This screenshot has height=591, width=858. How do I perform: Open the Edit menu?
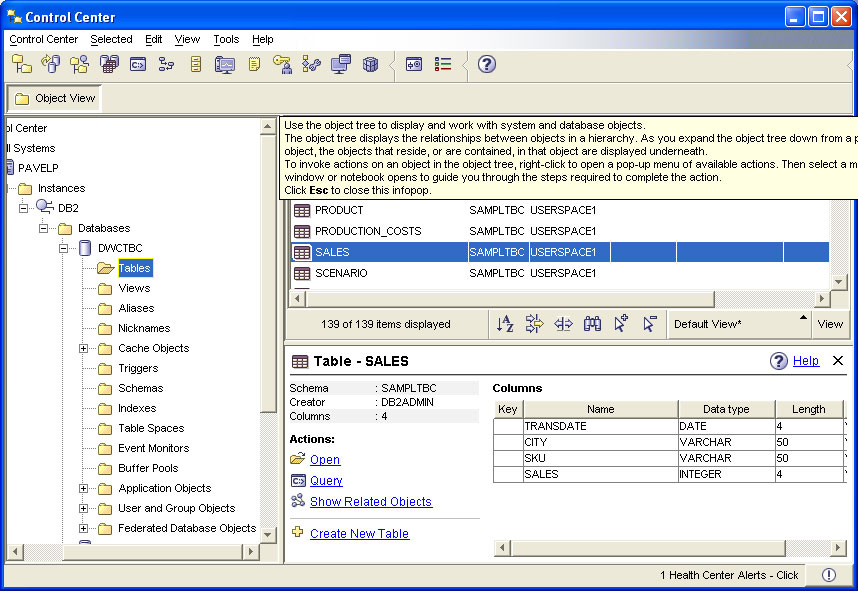pos(153,39)
